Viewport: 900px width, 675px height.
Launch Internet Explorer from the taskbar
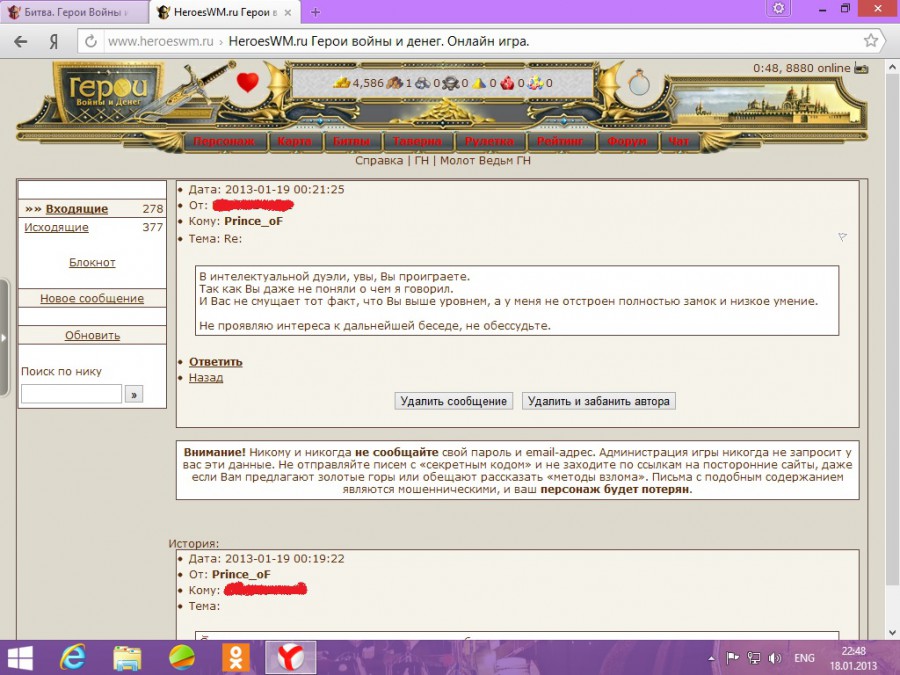(x=73, y=658)
